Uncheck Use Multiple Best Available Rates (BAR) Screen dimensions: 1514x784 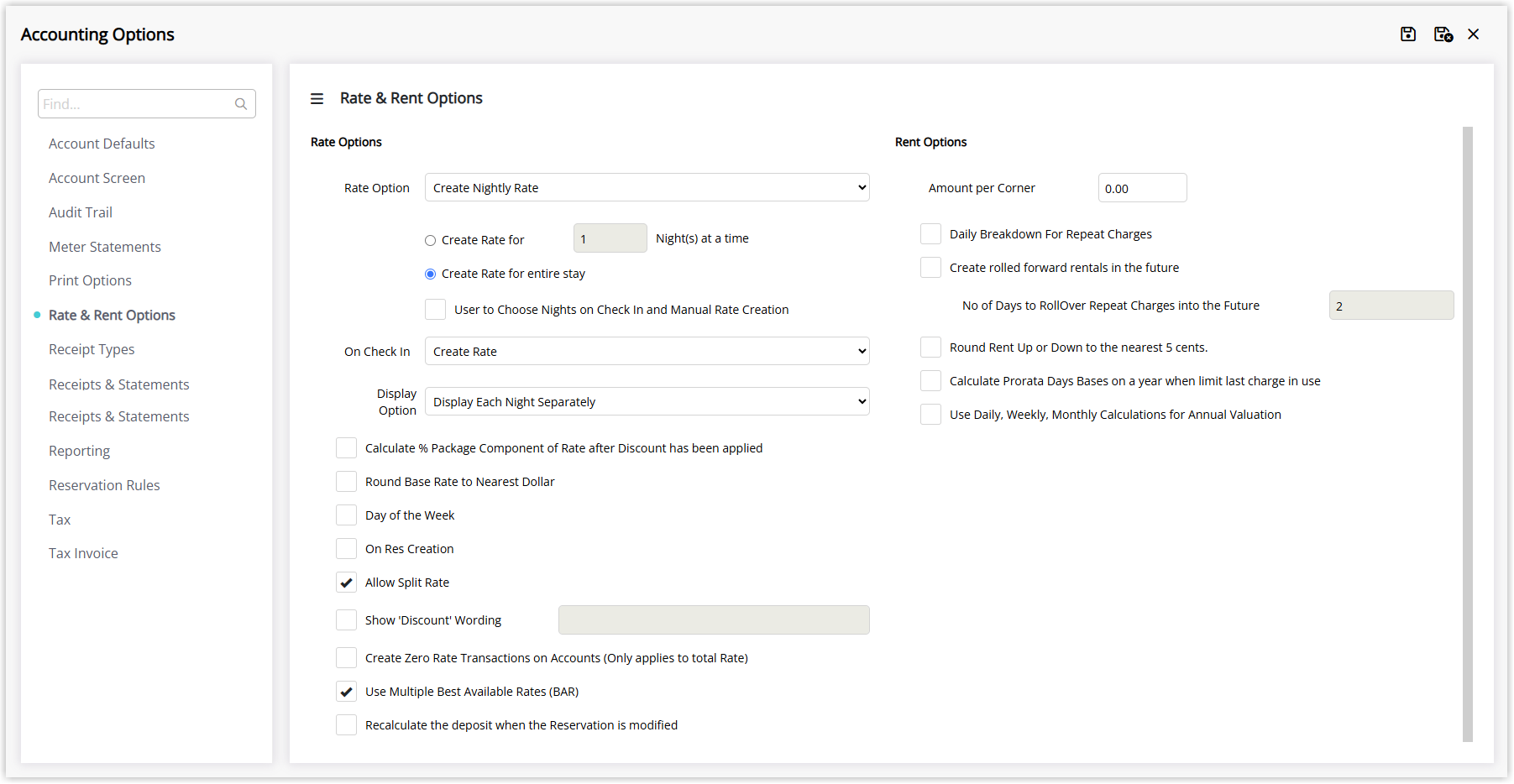pyautogui.click(x=346, y=692)
